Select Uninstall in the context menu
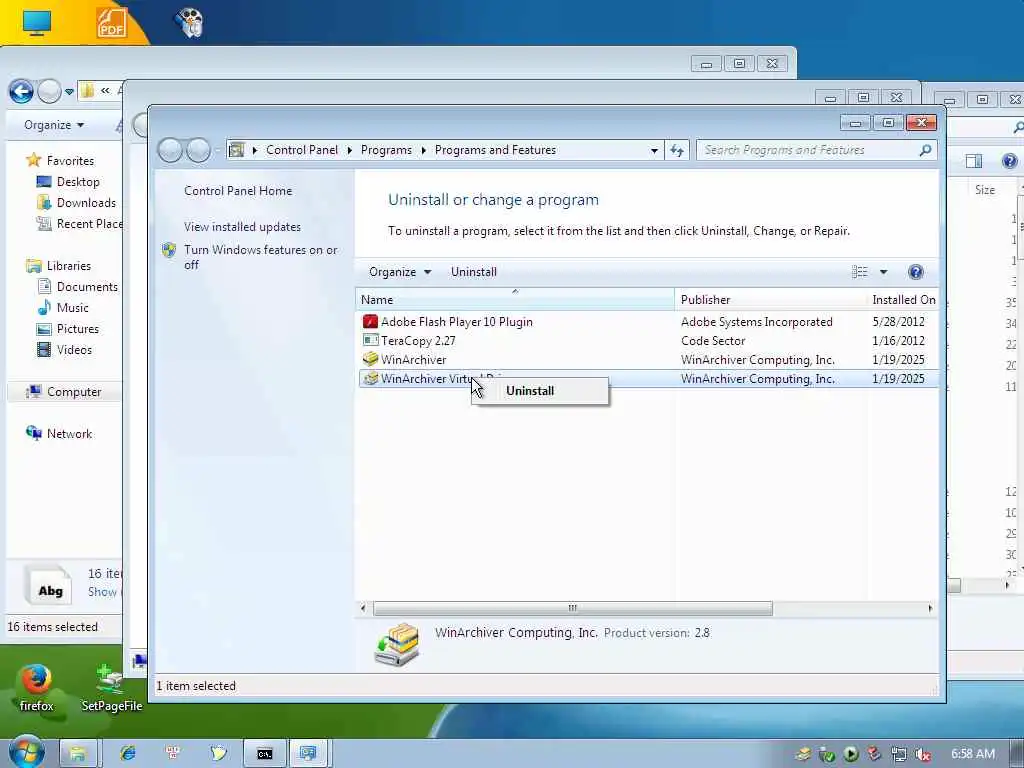The image size is (1024, 768). 530,391
